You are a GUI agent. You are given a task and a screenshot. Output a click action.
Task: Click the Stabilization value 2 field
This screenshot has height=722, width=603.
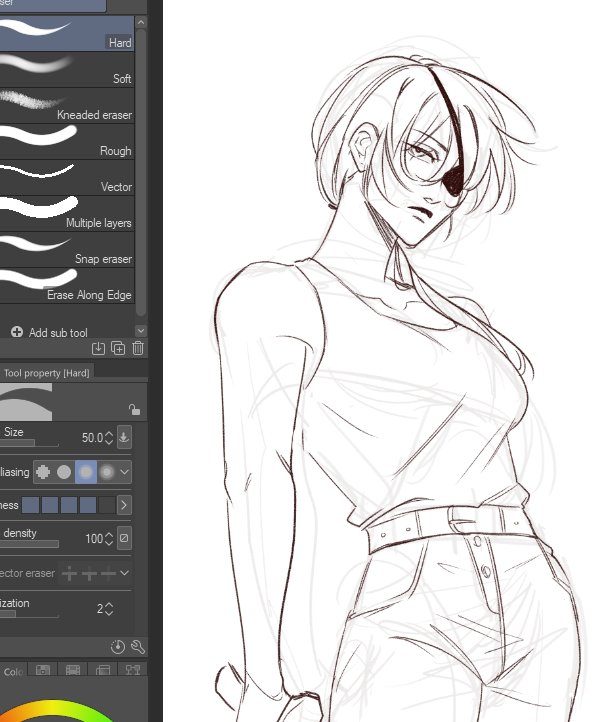(100, 609)
